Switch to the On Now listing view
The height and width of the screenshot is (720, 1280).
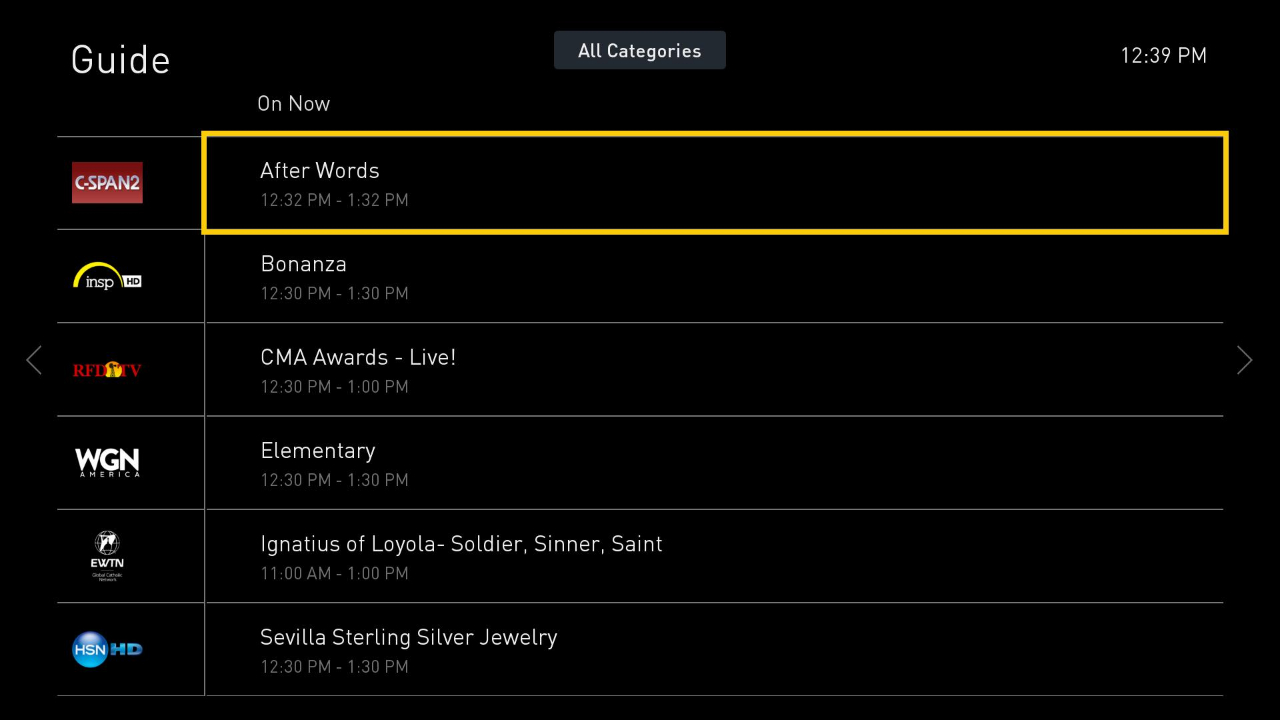coord(293,103)
